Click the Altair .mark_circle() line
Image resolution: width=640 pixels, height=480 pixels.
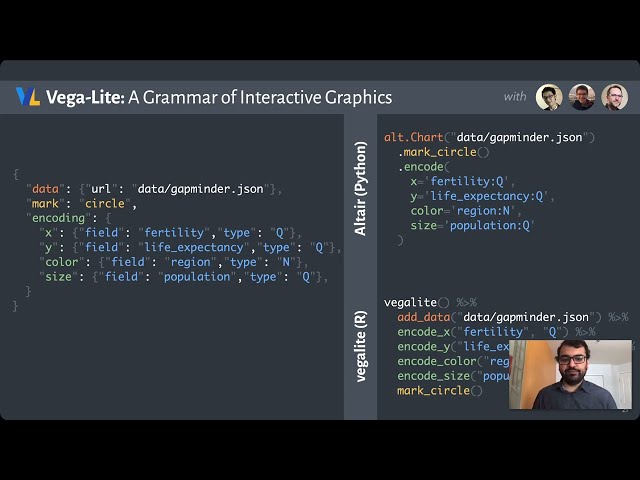pyautogui.click(x=443, y=152)
